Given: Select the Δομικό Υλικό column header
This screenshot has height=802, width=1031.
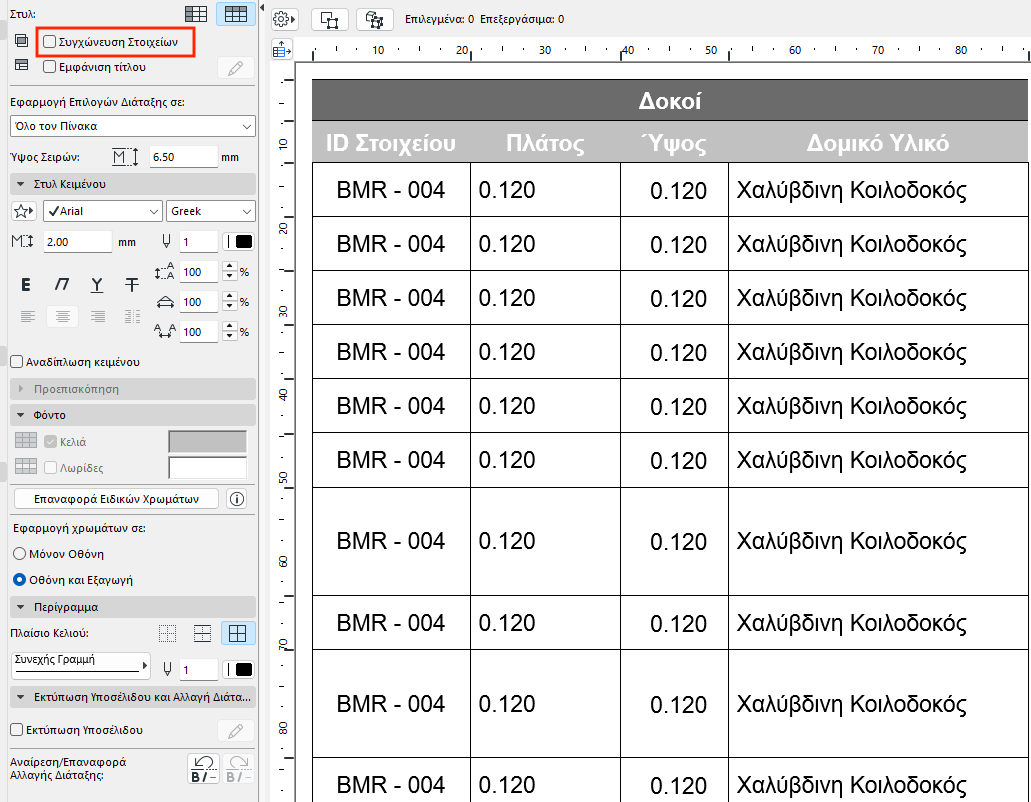Looking at the screenshot, I should 878,143.
